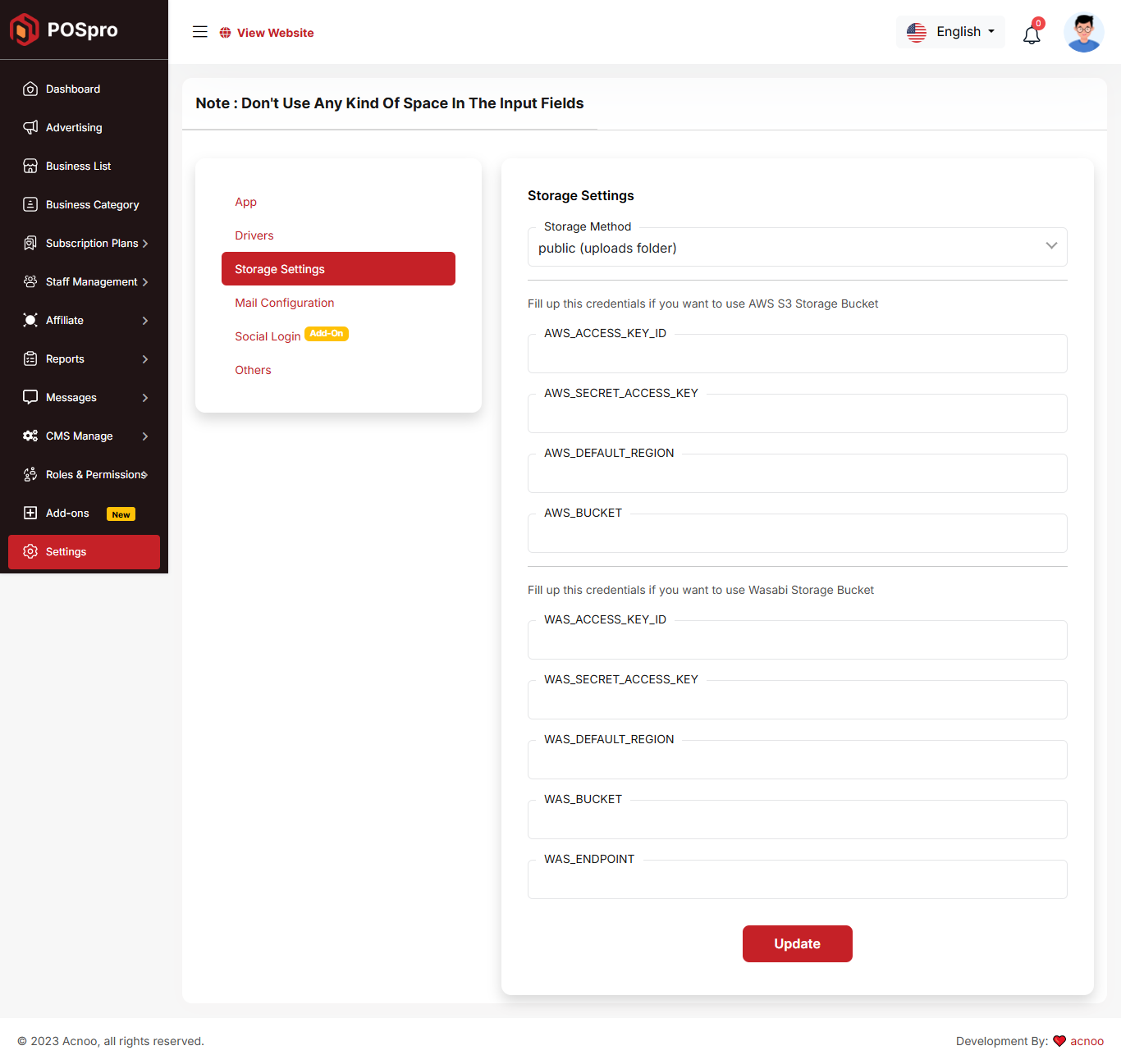Viewport: 1121px width, 1064px height.
Task: Open the user avatar profile menu
Action: (x=1083, y=32)
